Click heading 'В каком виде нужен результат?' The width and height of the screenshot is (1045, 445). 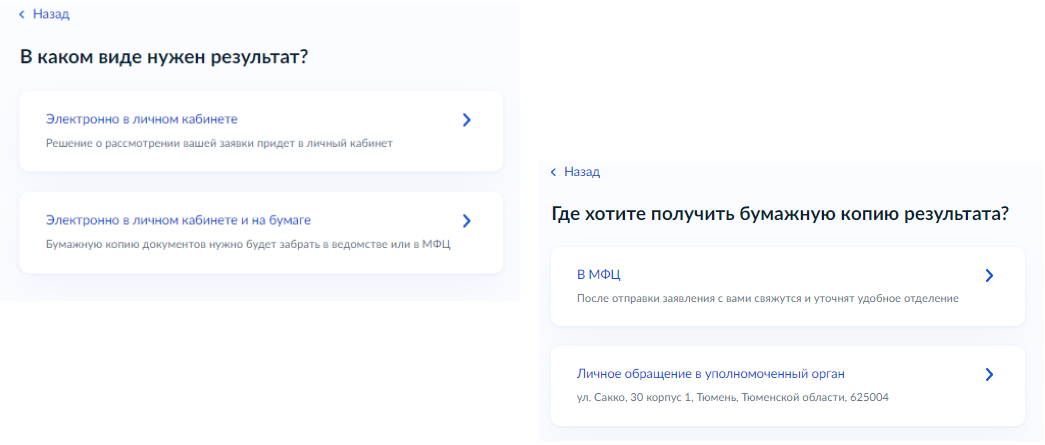click(x=164, y=57)
